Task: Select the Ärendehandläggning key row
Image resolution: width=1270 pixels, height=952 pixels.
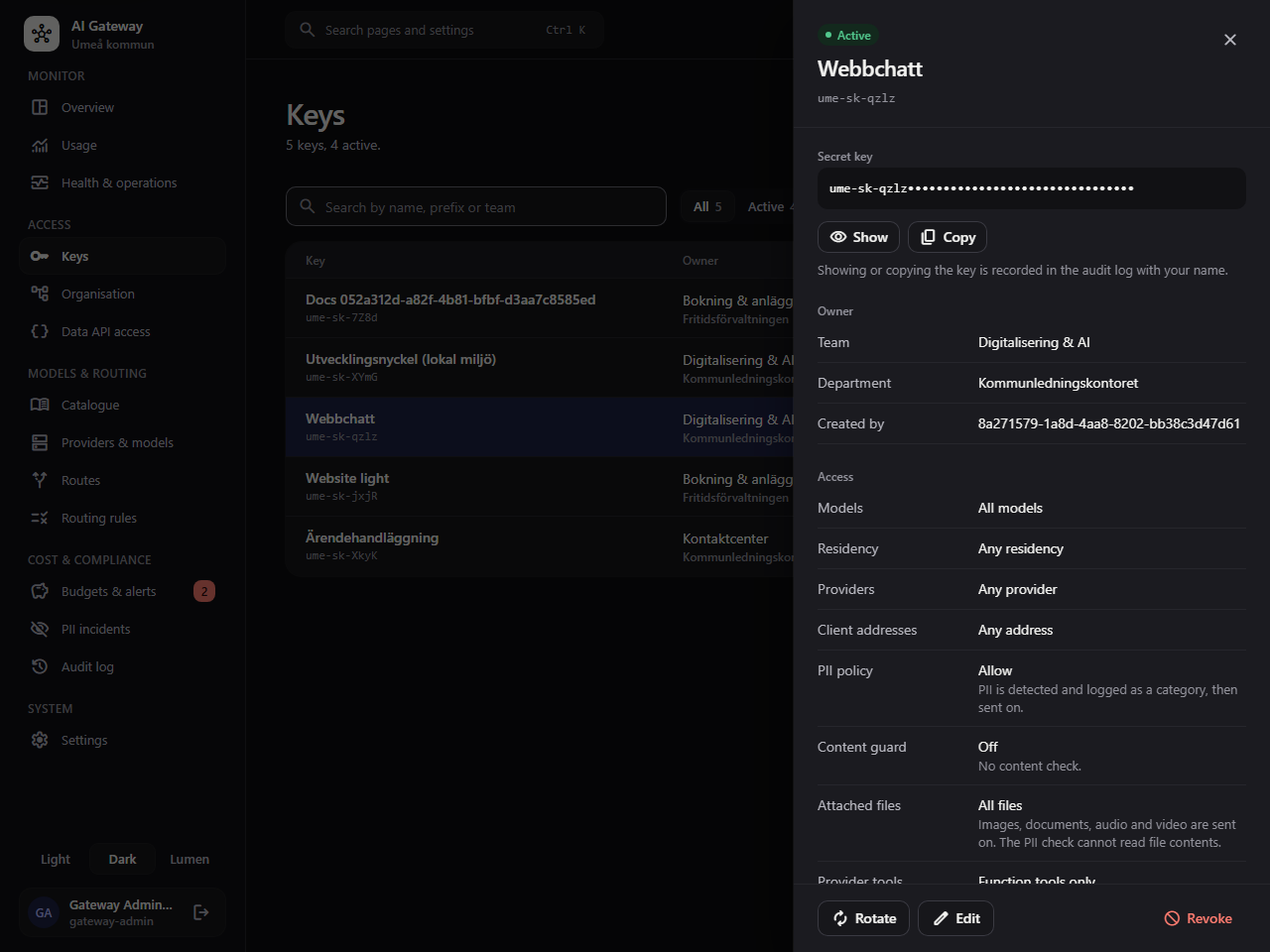Action: pyautogui.click(x=540, y=546)
